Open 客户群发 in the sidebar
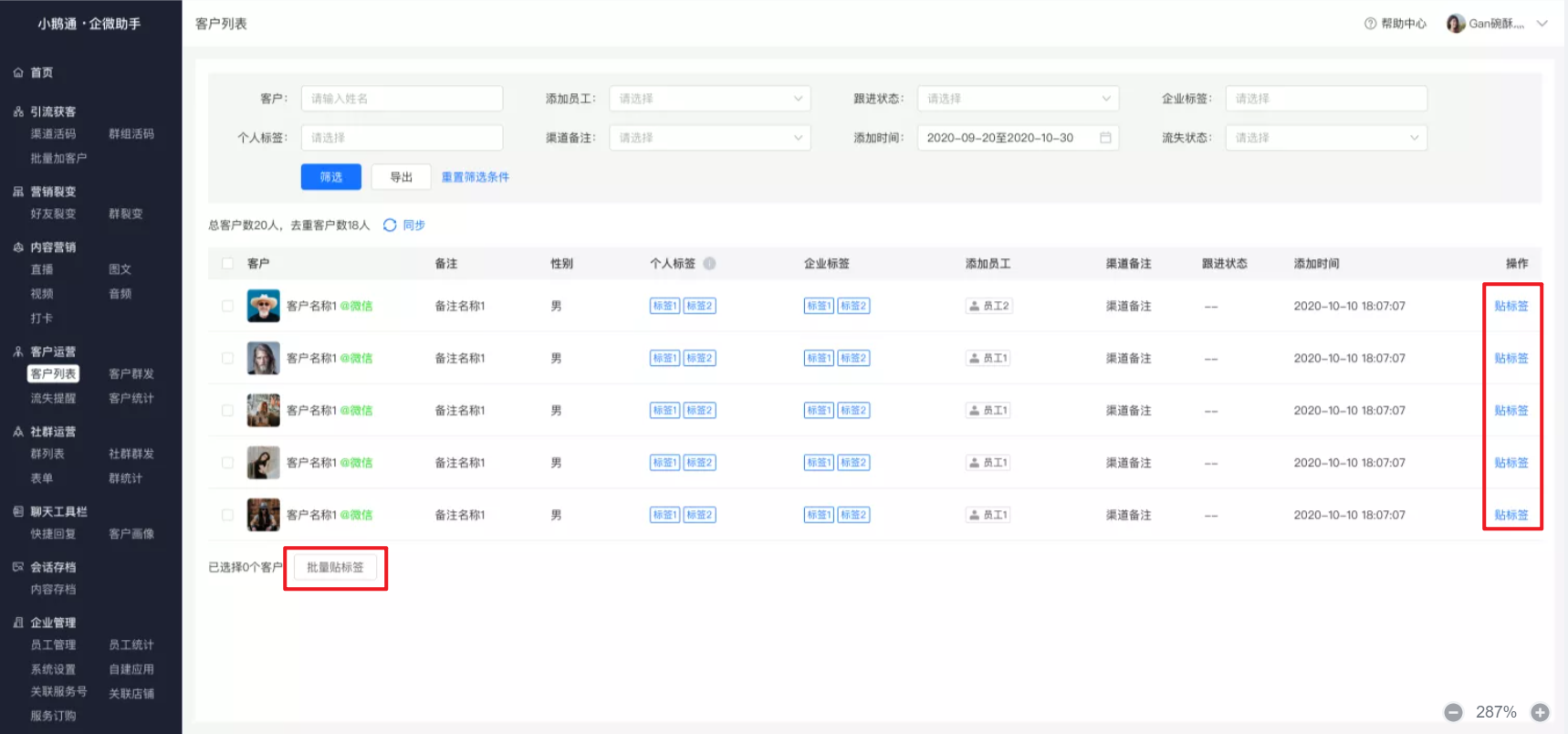The width and height of the screenshot is (1568, 734). (x=131, y=374)
